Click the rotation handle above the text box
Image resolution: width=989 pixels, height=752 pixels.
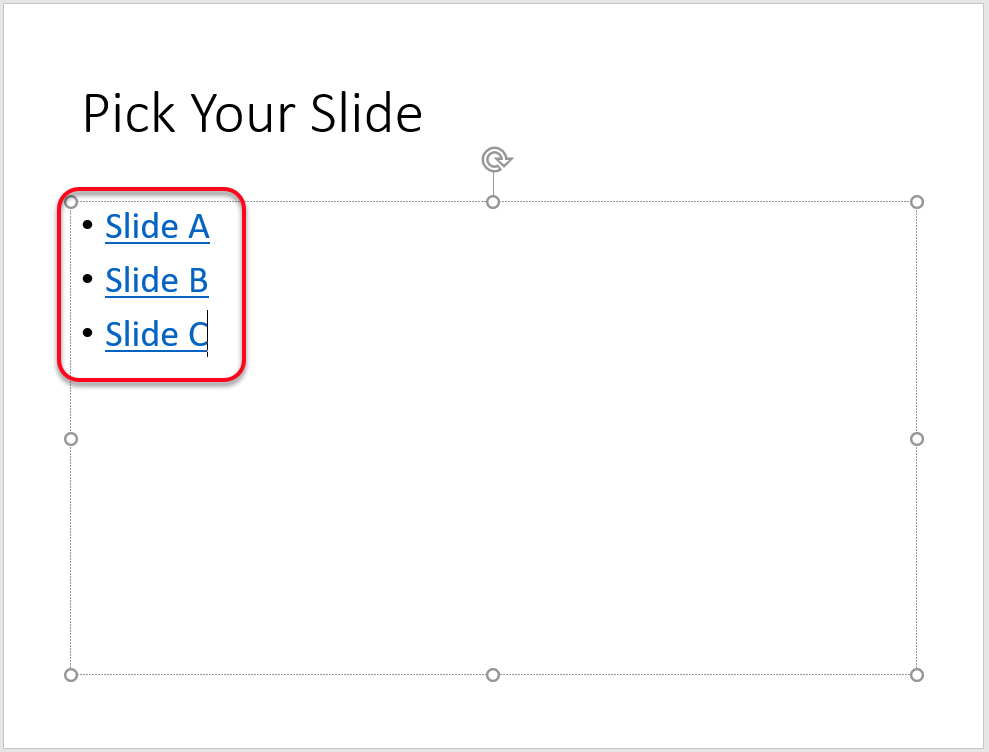pos(494,159)
